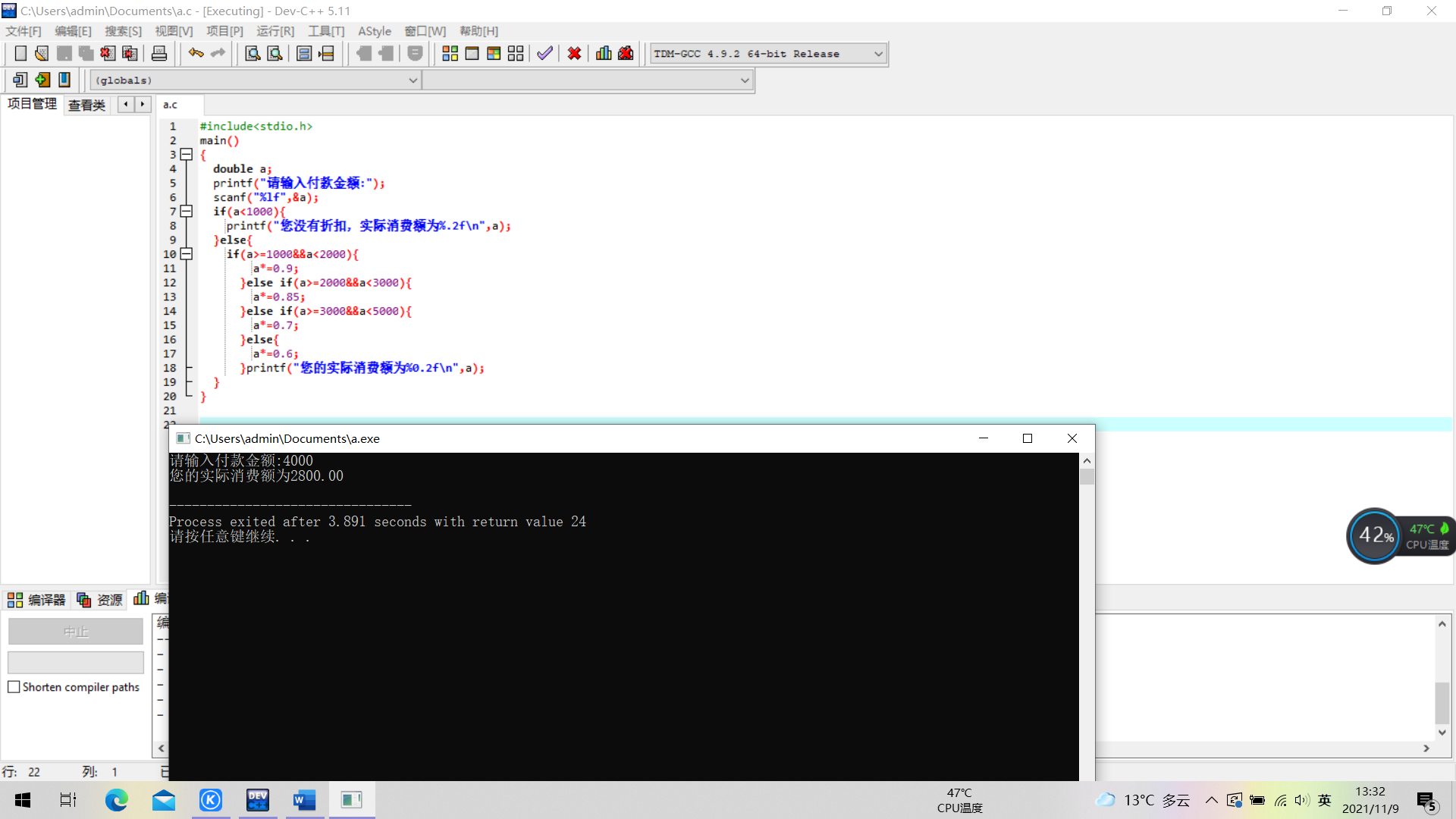Click the purple syntax check mark icon

pos(544,54)
